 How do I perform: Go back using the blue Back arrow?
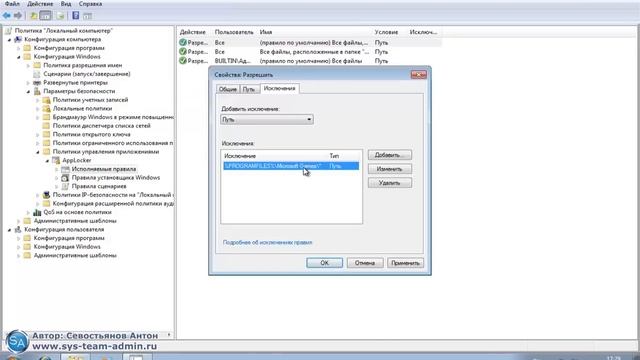[7, 16]
